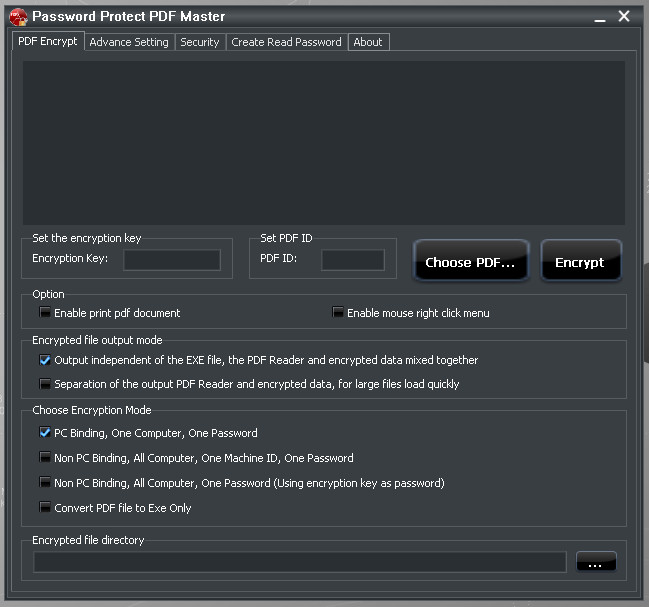
Task: Go to the Create Read Password tab
Action: (286, 42)
